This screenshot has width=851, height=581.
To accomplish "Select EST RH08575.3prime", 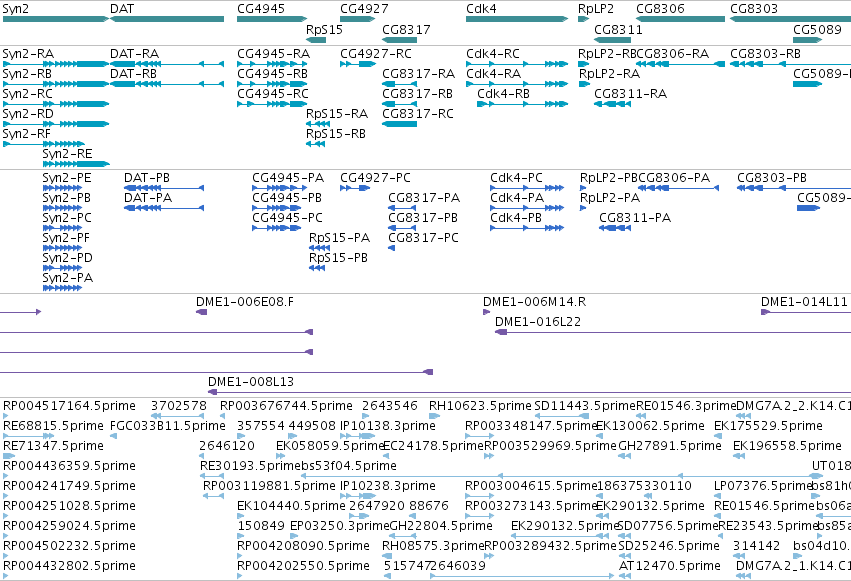I will coord(433,546).
